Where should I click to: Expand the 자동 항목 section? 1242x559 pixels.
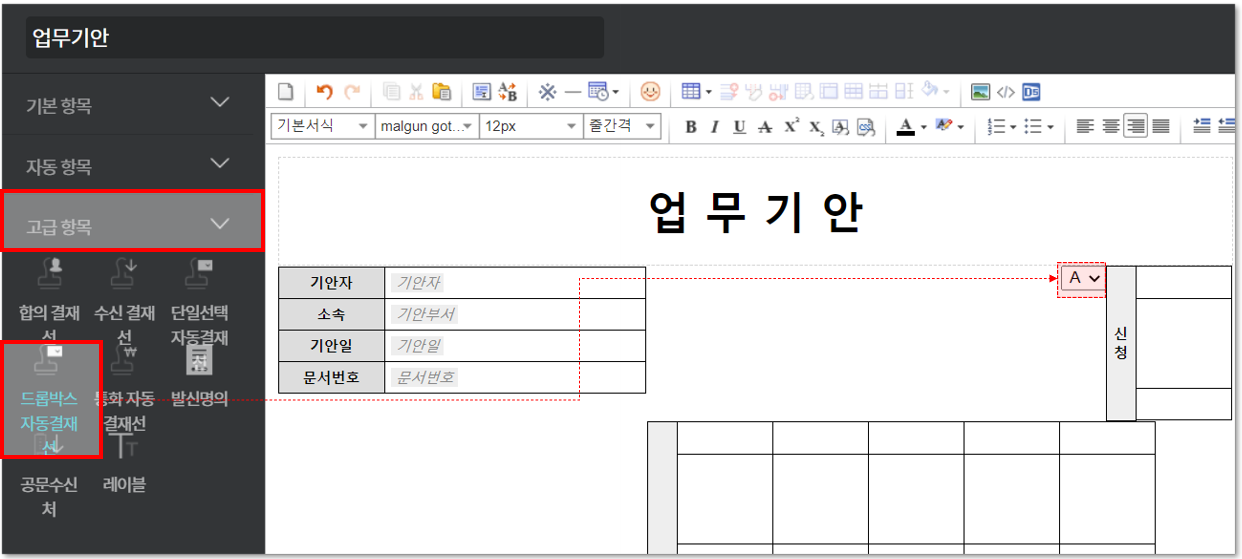click(x=131, y=166)
